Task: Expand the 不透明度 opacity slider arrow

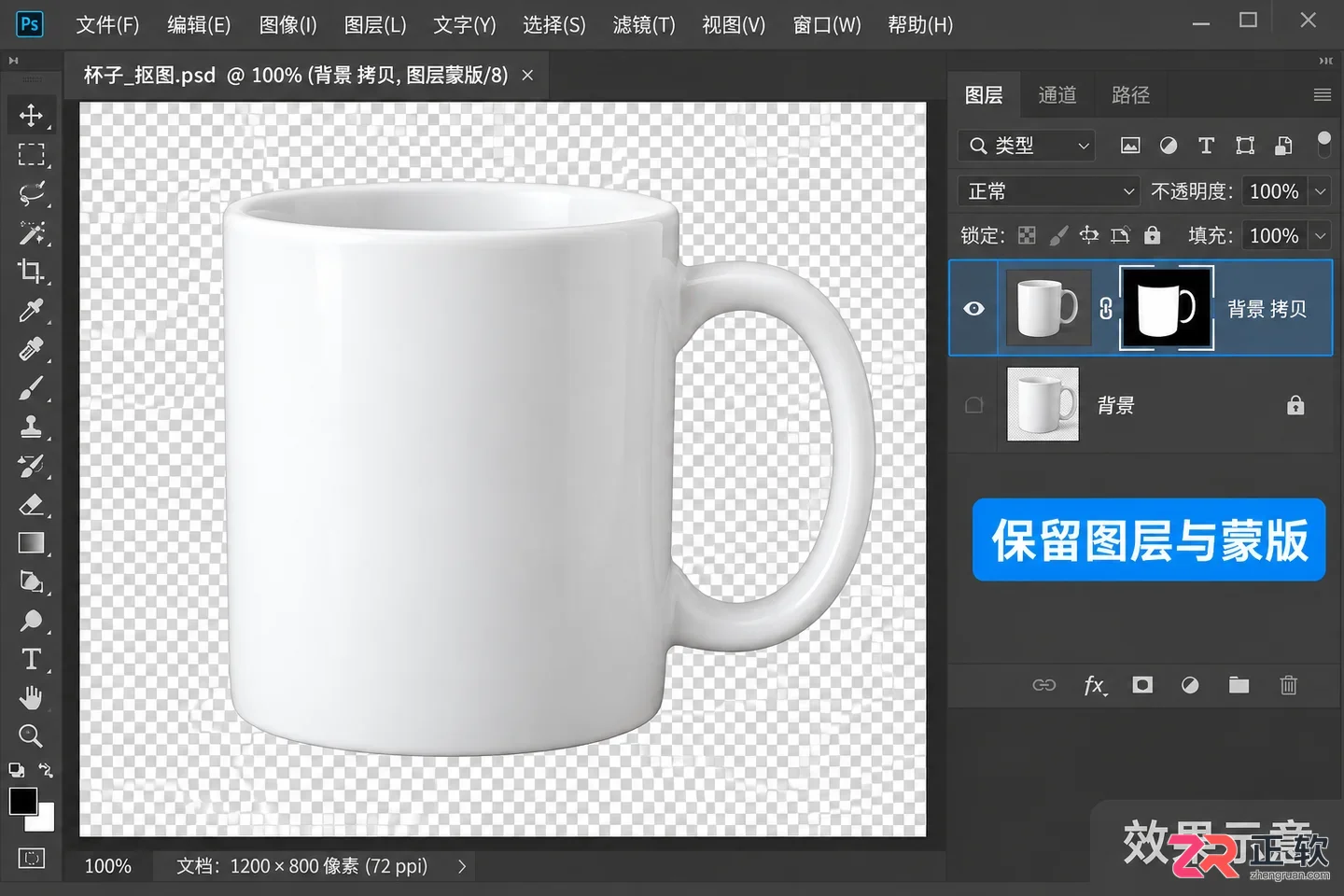Action: point(1320,191)
